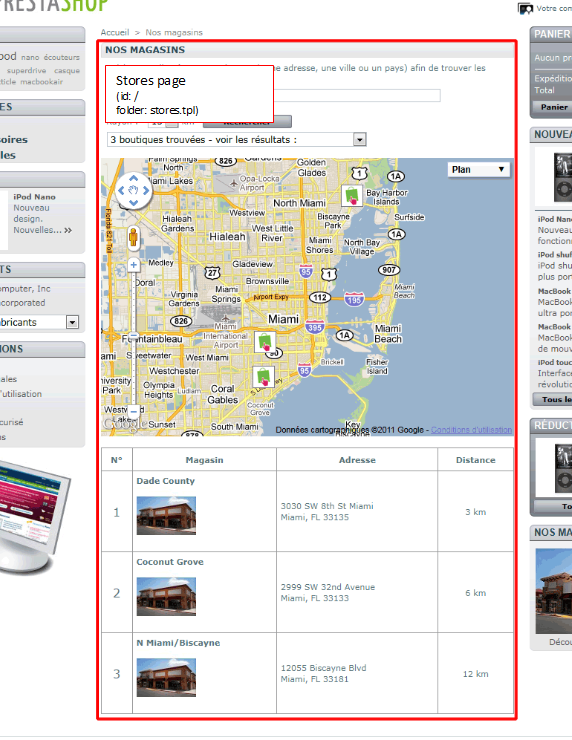
Task: Click the store marker near Coral Gables
Action: (x=263, y=377)
